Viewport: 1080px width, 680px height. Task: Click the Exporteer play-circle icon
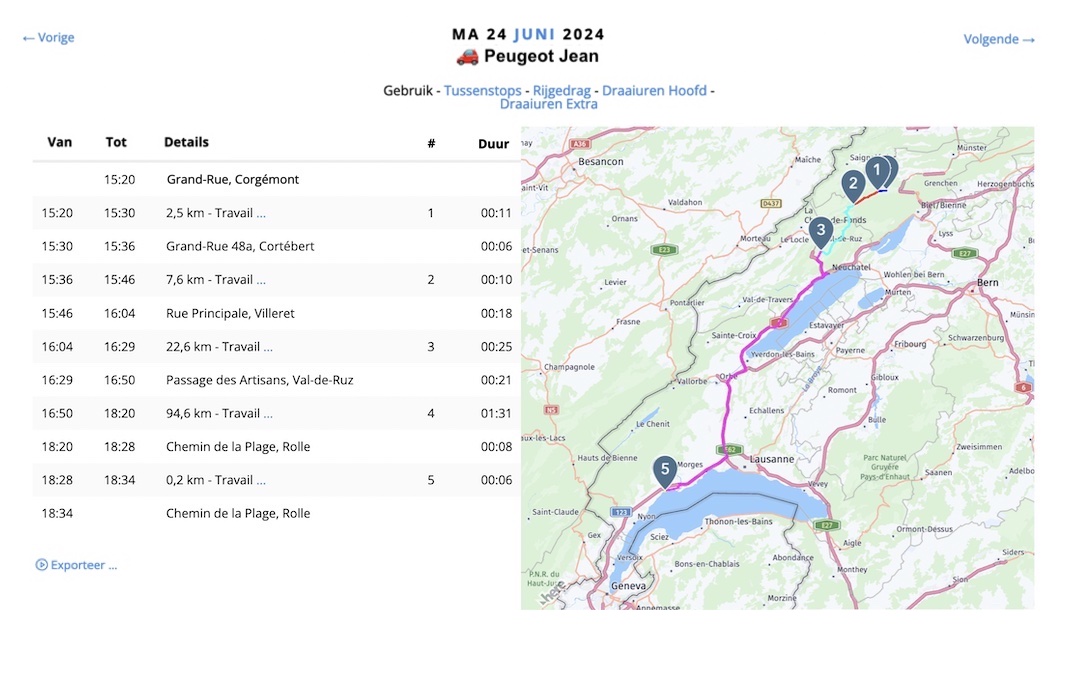click(x=41, y=565)
